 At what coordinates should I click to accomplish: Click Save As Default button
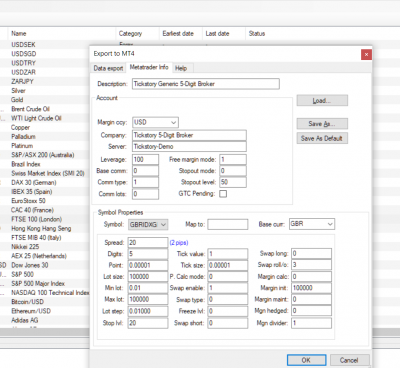322,138
